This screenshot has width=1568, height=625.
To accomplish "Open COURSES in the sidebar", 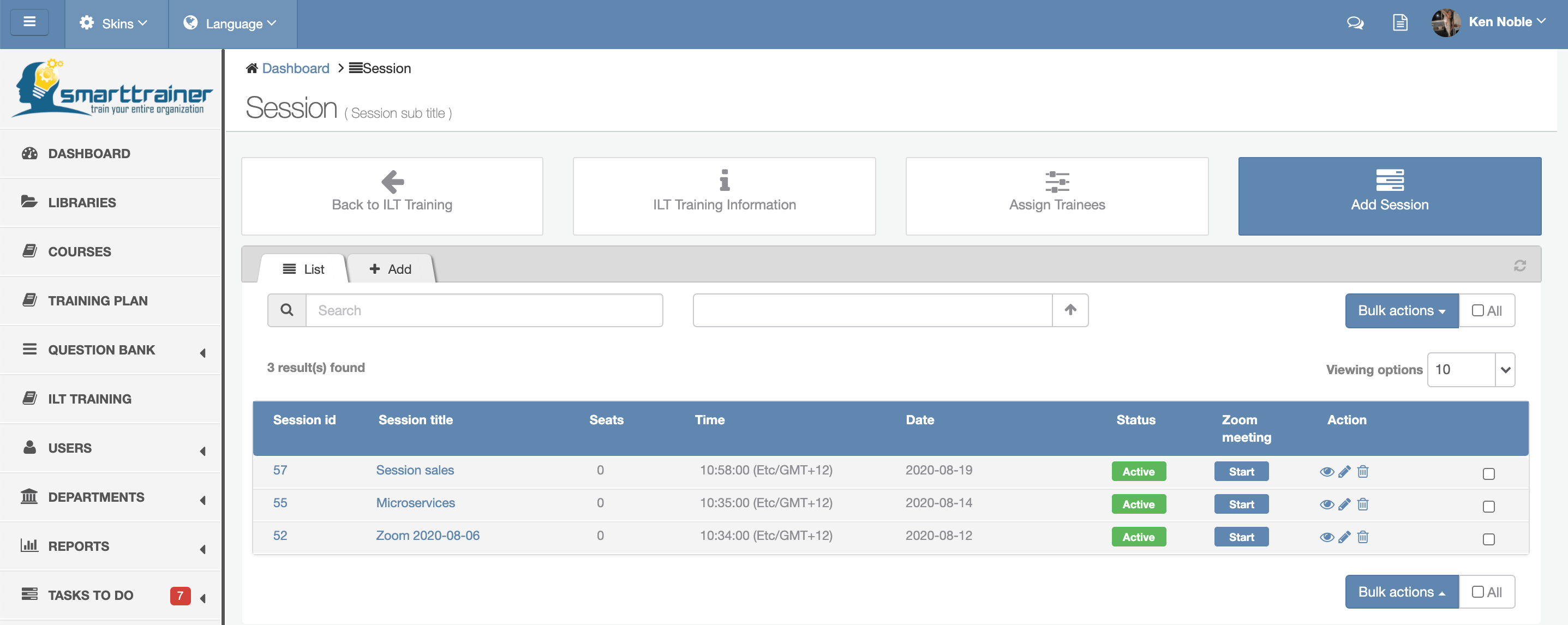I will tap(111, 251).
